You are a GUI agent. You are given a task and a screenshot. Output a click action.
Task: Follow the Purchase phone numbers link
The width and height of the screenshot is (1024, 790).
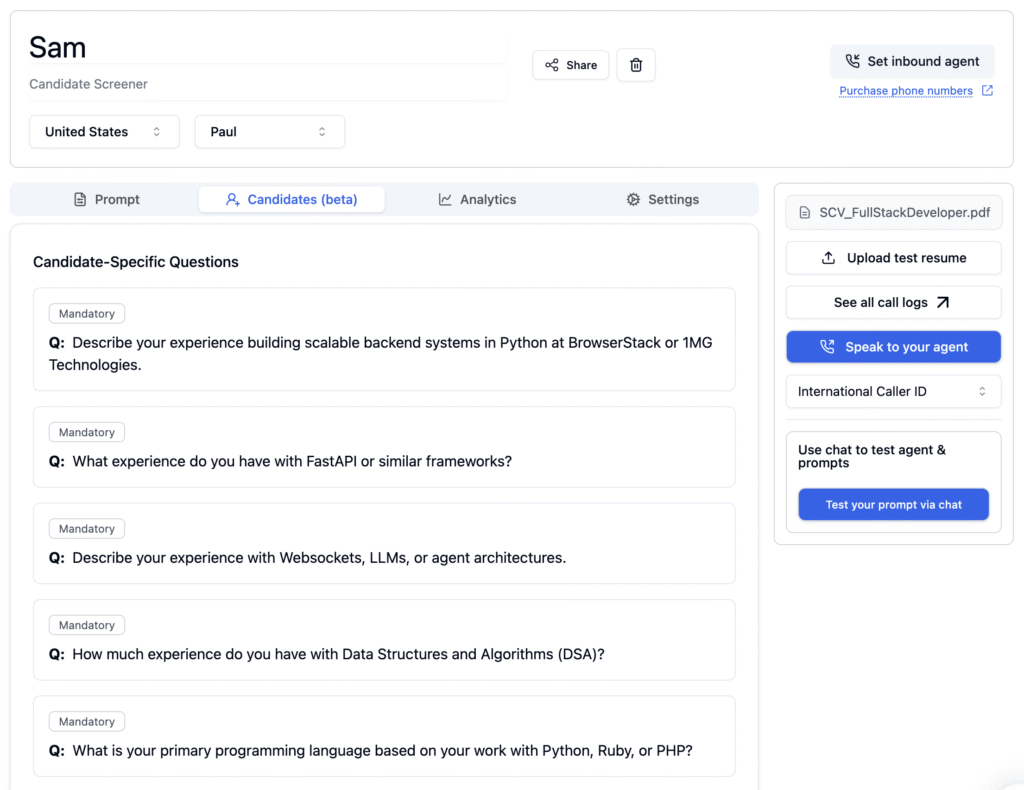click(905, 91)
